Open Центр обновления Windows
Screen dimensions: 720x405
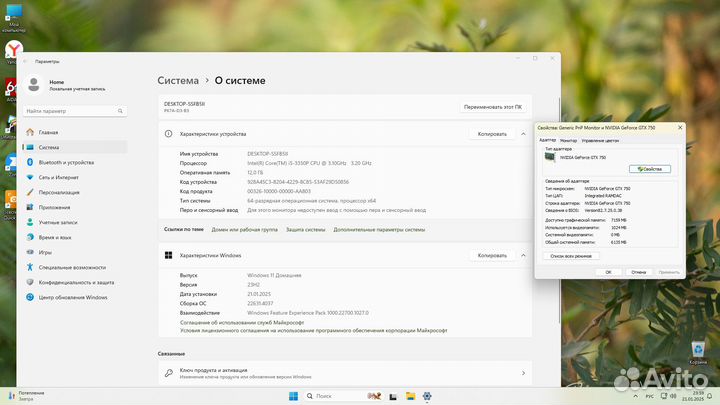point(75,298)
